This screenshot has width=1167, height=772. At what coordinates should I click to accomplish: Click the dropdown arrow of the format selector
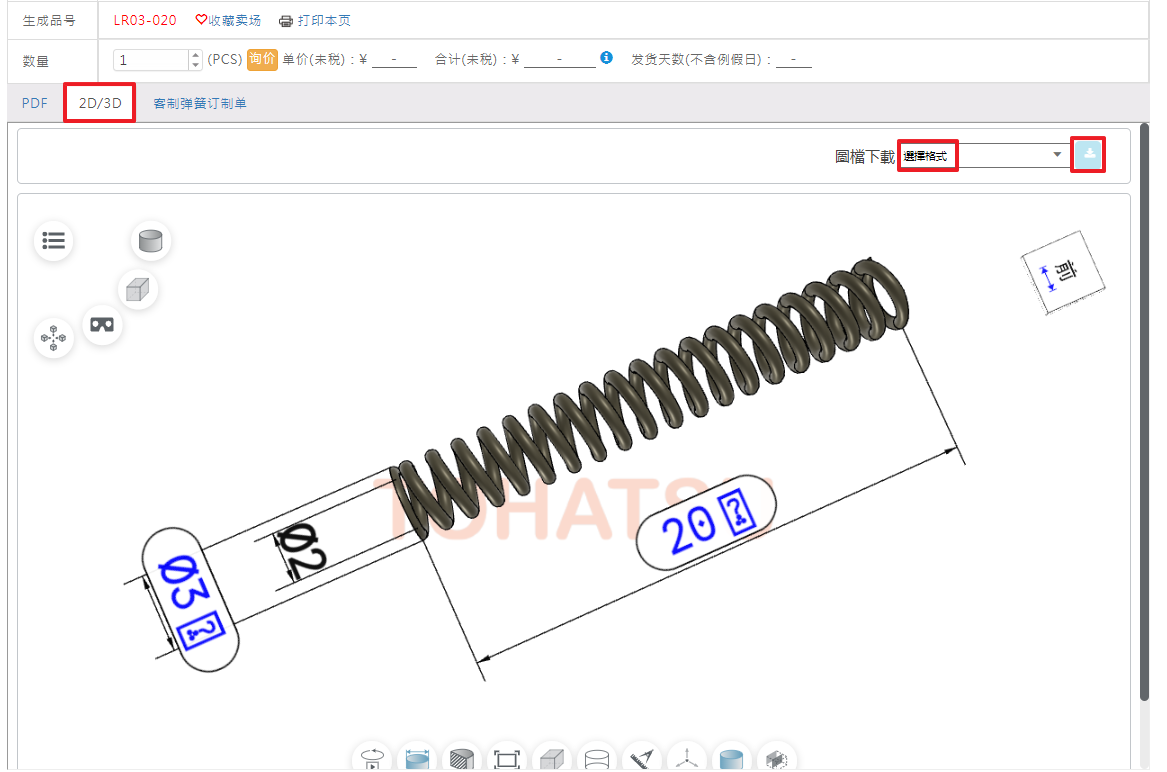(1057, 155)
